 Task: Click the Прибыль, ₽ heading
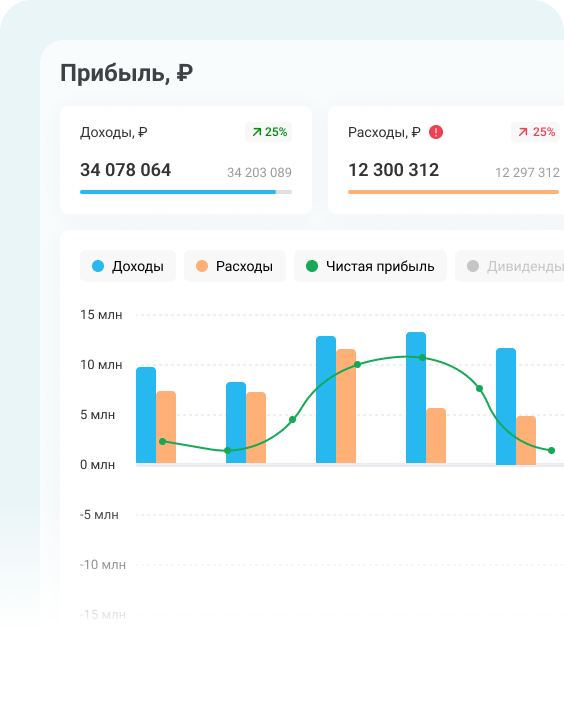point(126,73)
